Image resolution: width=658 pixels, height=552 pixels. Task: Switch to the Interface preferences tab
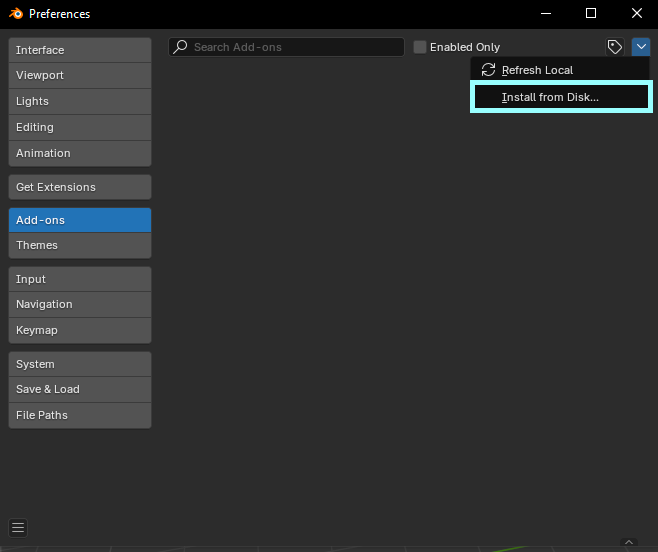coord(80,50)
